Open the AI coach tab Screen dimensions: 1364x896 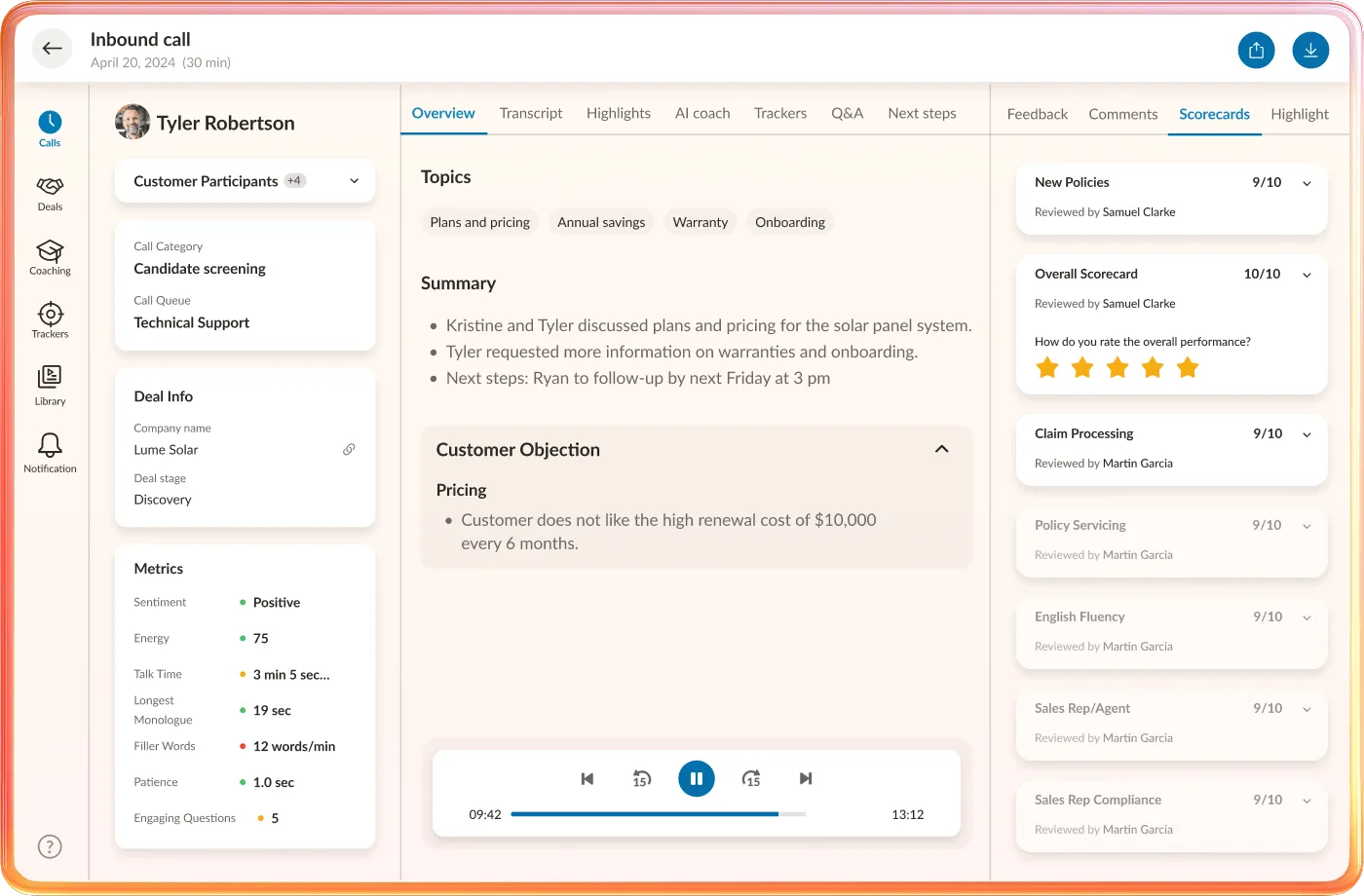702,113
